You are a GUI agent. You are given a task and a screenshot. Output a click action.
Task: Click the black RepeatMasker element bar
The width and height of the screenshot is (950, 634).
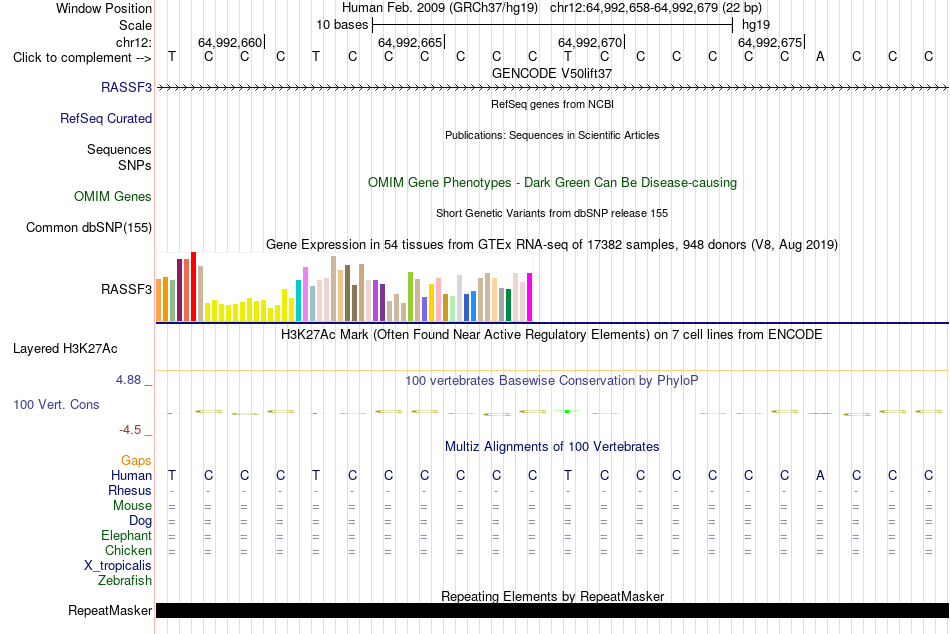point(552,610)
